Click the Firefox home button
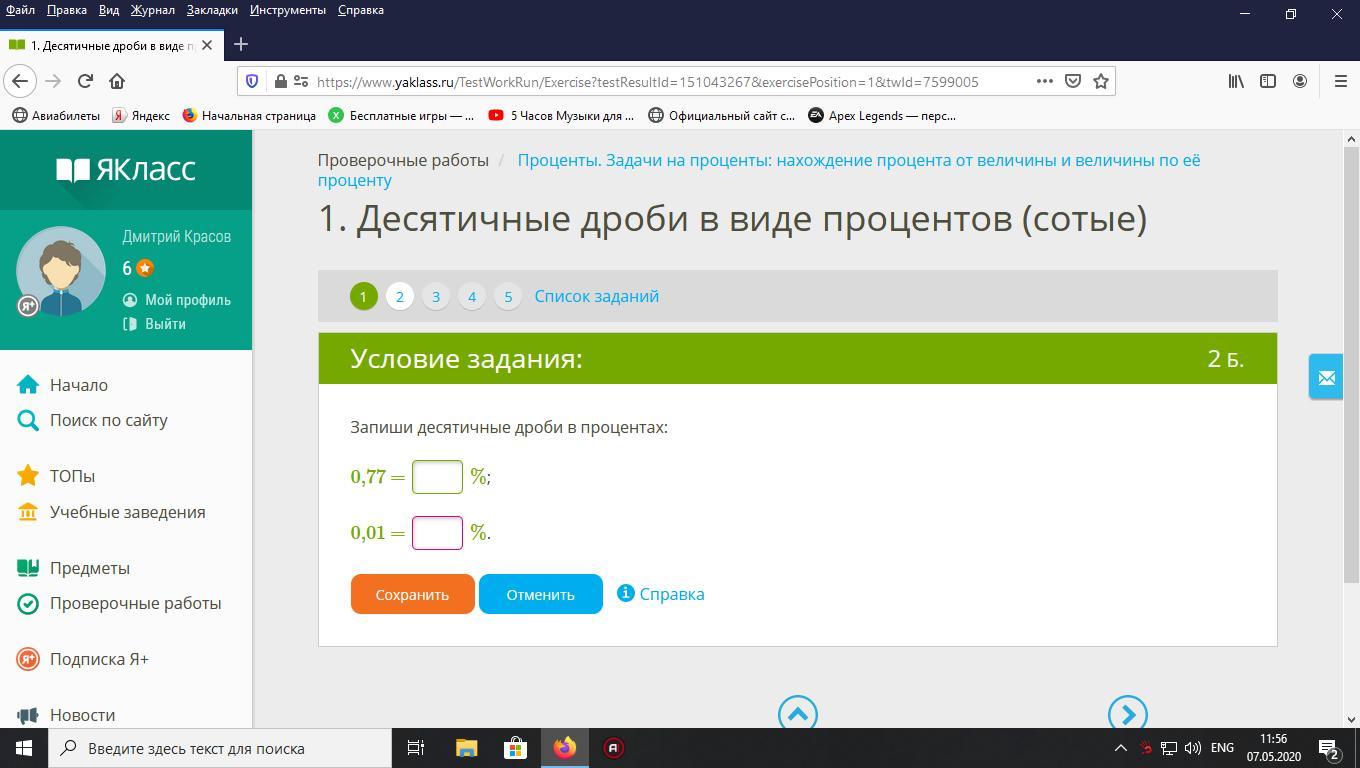Screen dimensions: 1360x768 coord(117,81)
